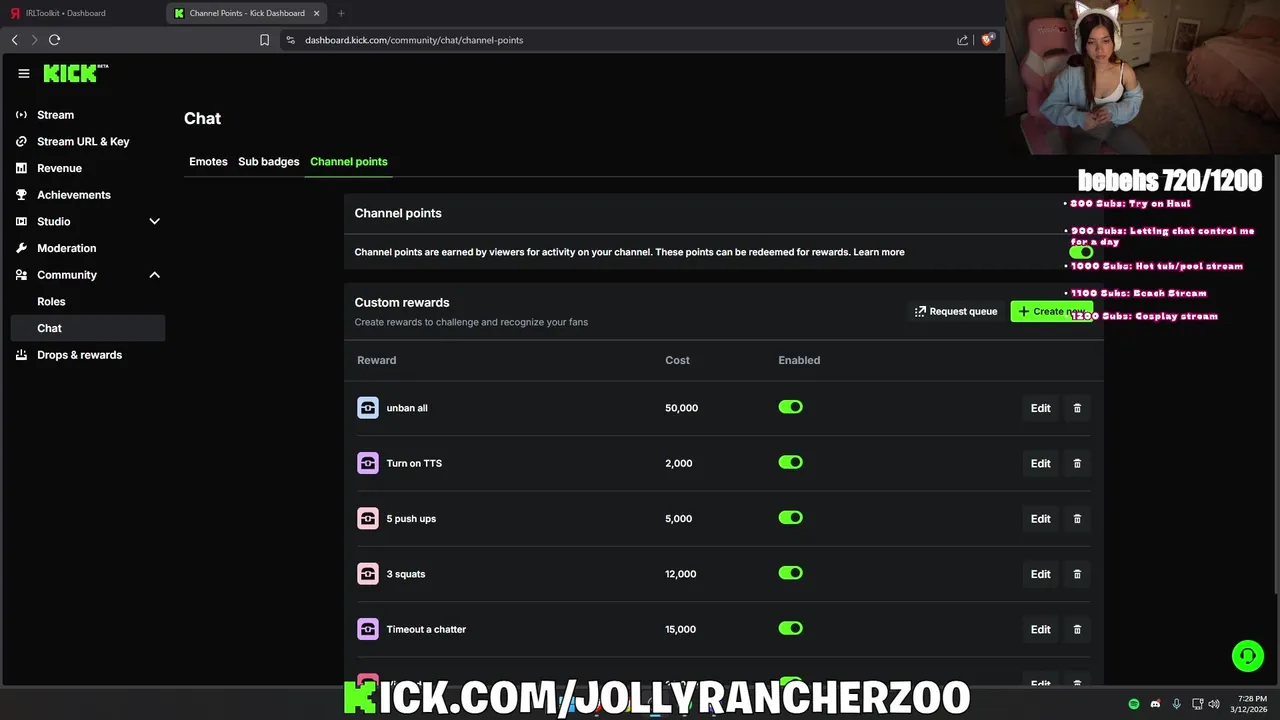Image resolution: width=1280 pixels, height=720 pixels.
Task: Switch to the Sub badges tab
Action: click(x=268, y=161)
